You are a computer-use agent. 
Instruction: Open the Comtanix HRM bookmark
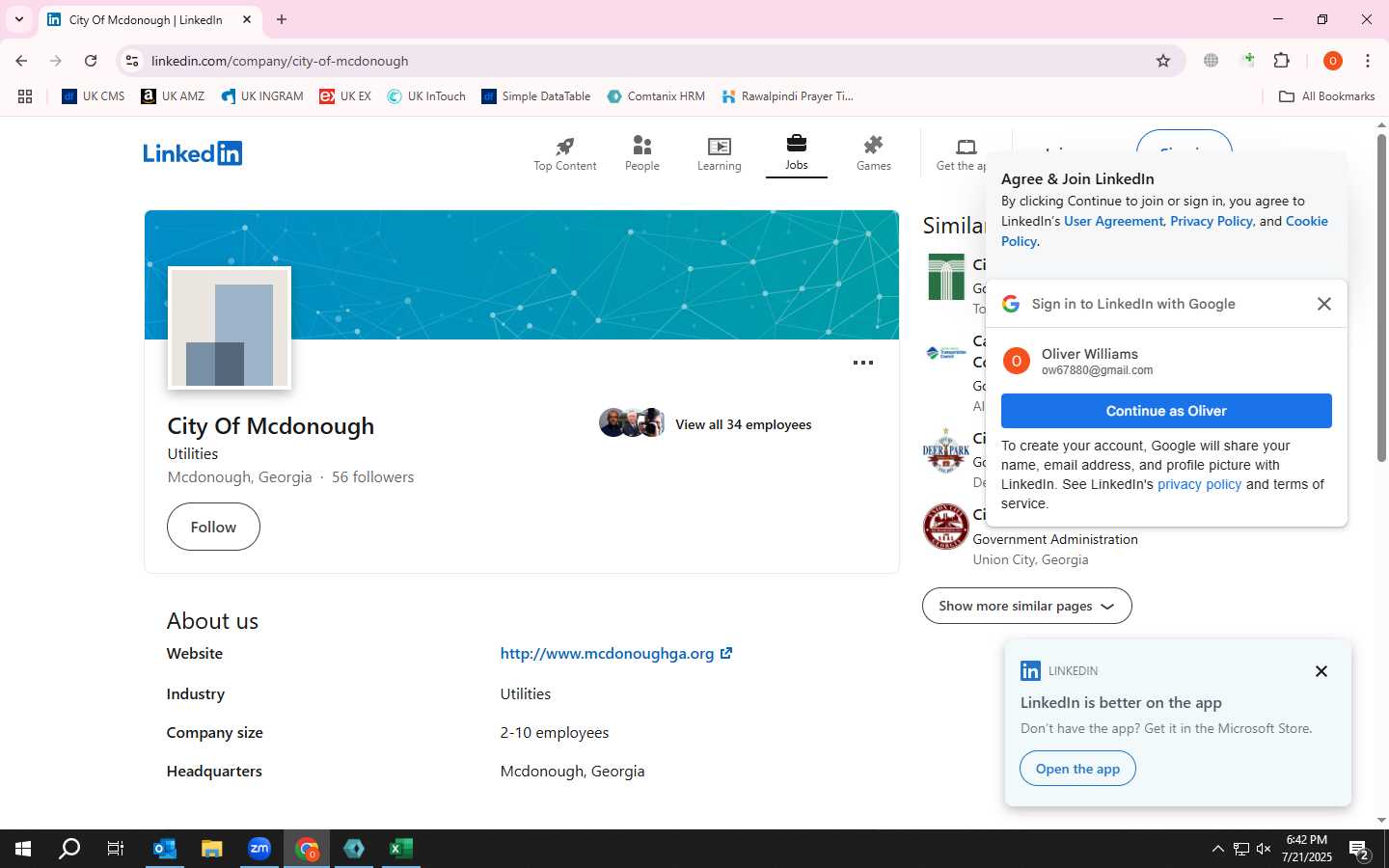click(656, 96)
